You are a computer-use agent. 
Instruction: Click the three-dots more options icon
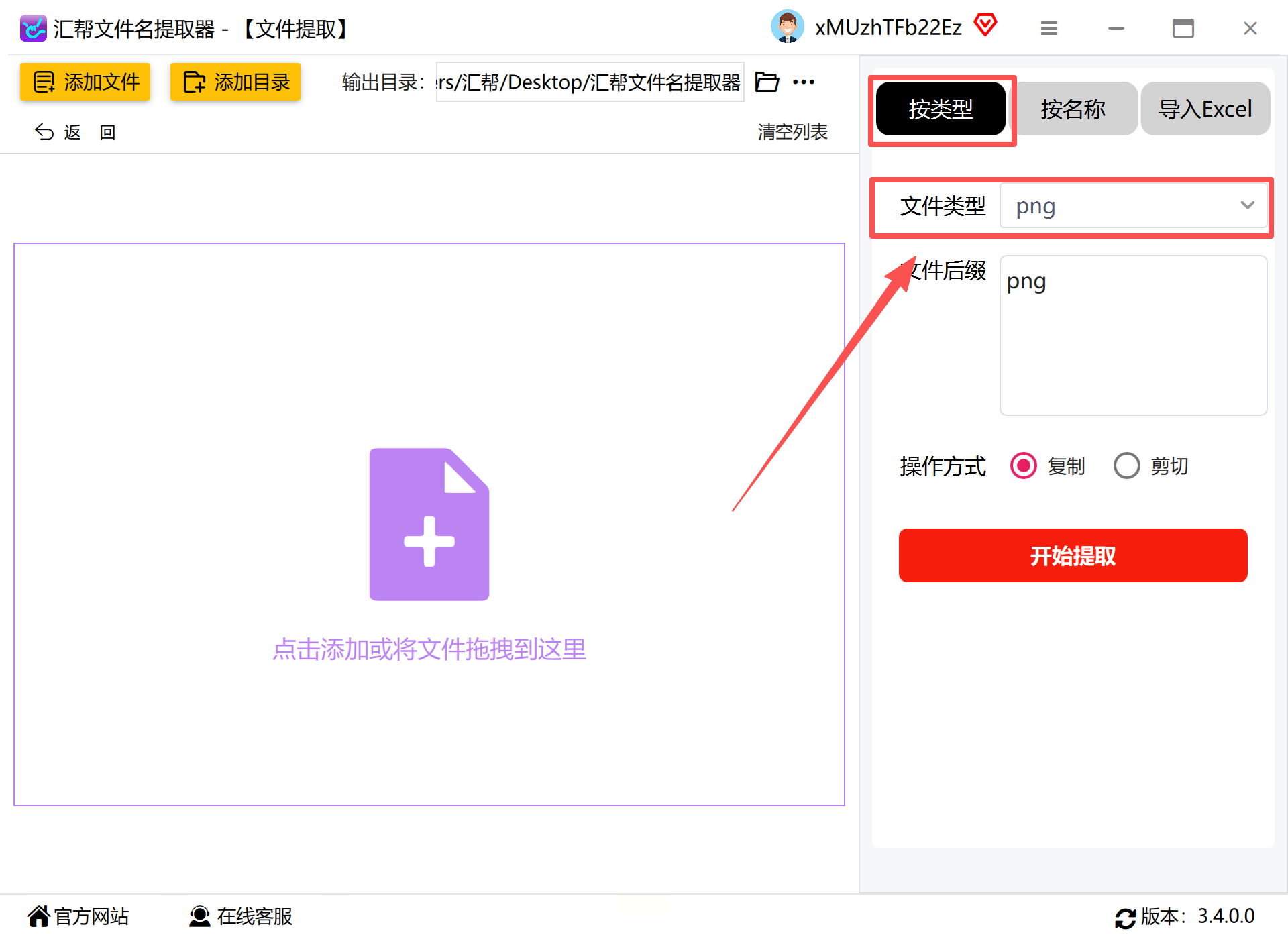click(803, 82)
